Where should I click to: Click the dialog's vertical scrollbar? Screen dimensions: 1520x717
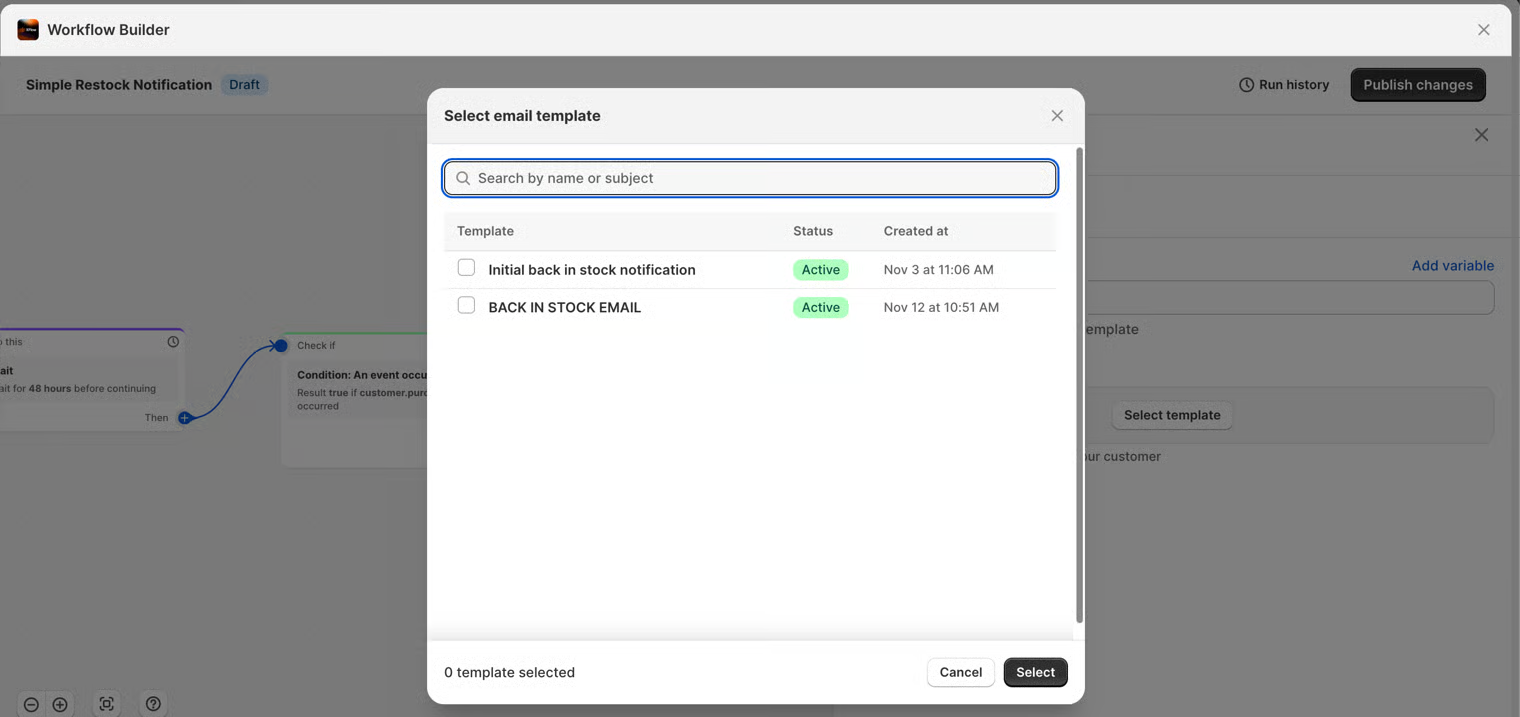click(1079, 385)
